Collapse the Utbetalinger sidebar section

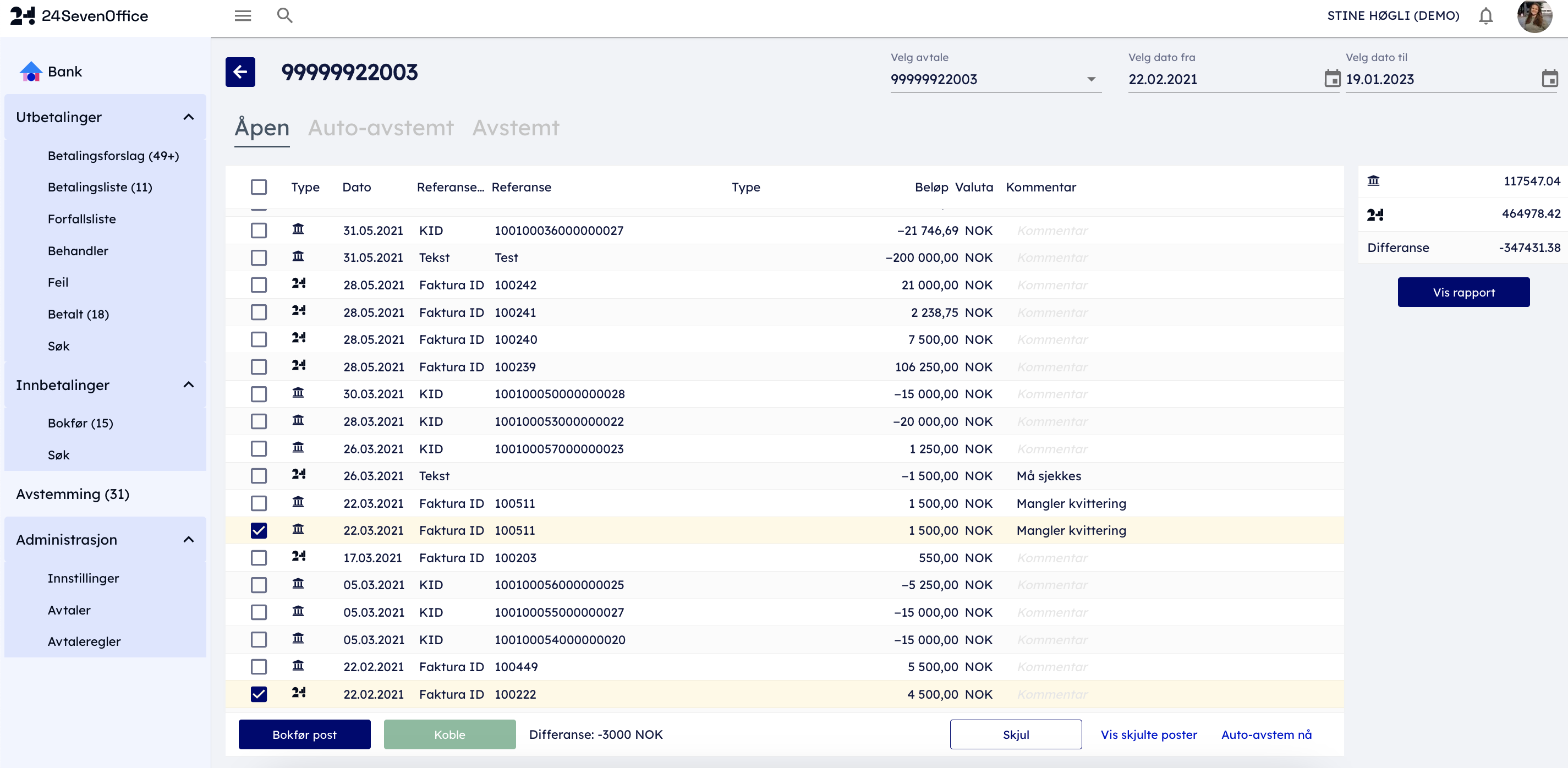click(189, 117)
